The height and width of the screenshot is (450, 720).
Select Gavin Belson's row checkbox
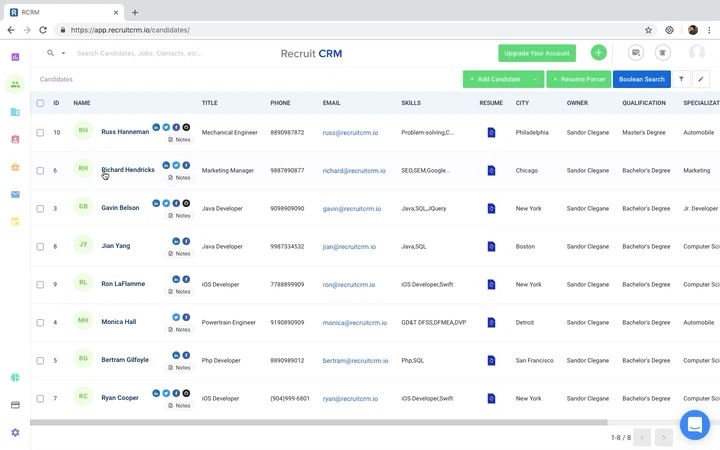coord(40,209)
